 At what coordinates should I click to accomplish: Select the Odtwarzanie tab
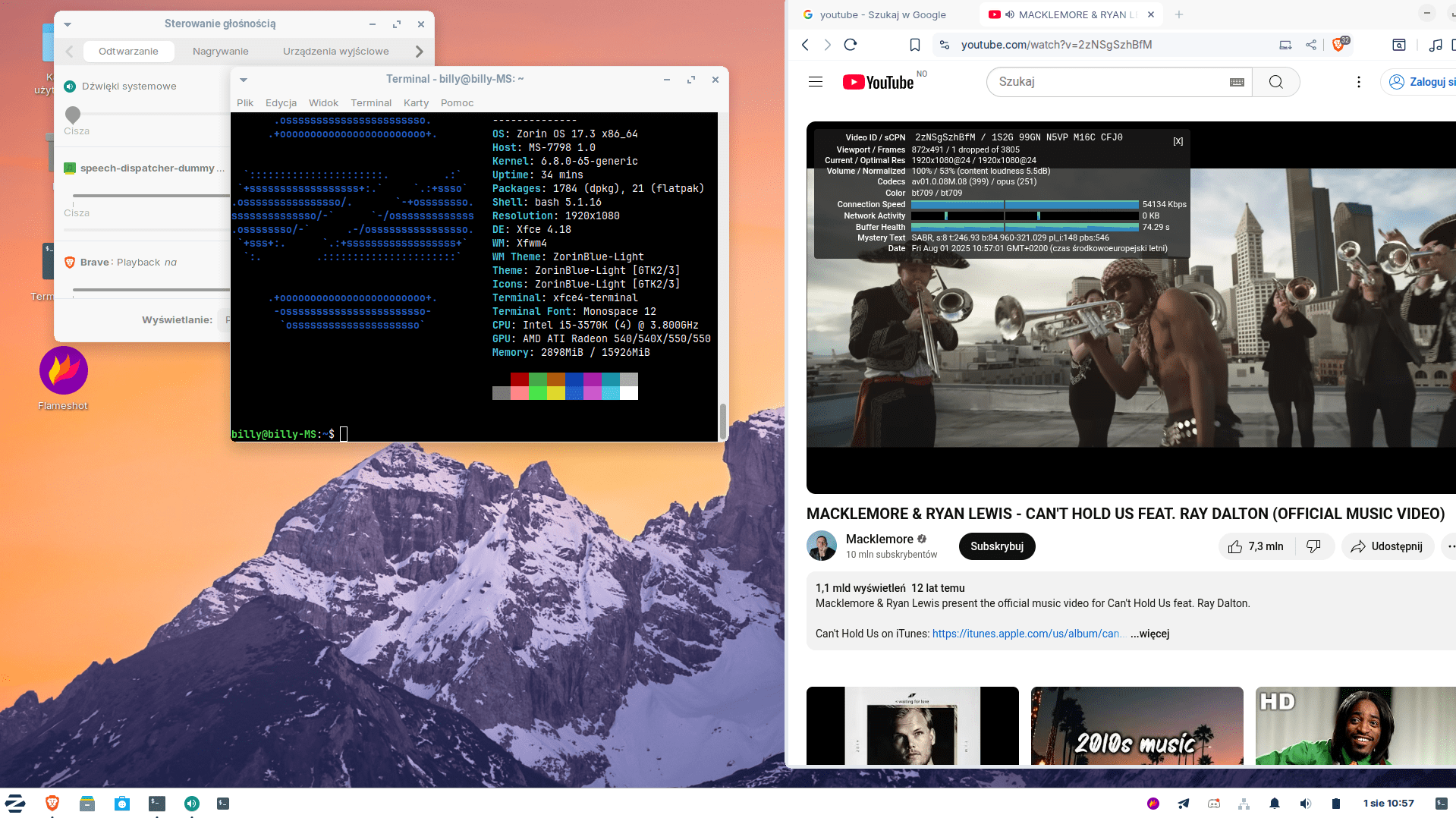point(128,52)
